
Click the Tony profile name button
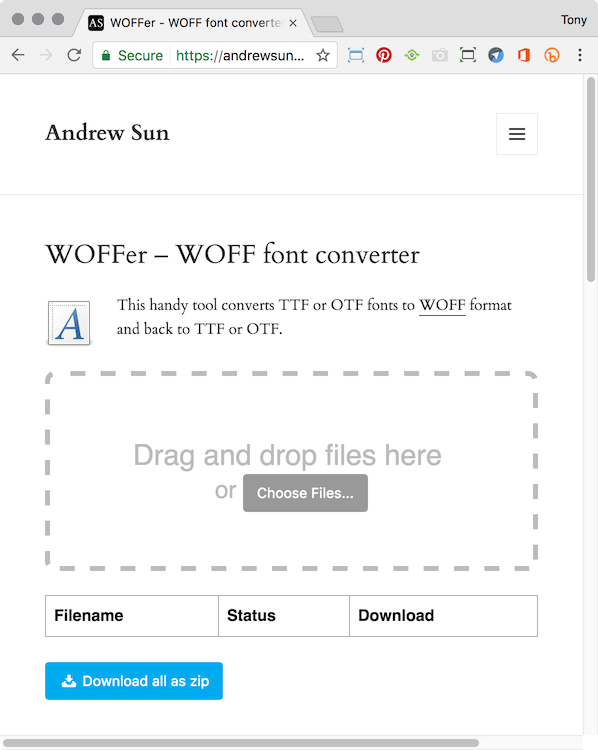(x=574, y=20)
